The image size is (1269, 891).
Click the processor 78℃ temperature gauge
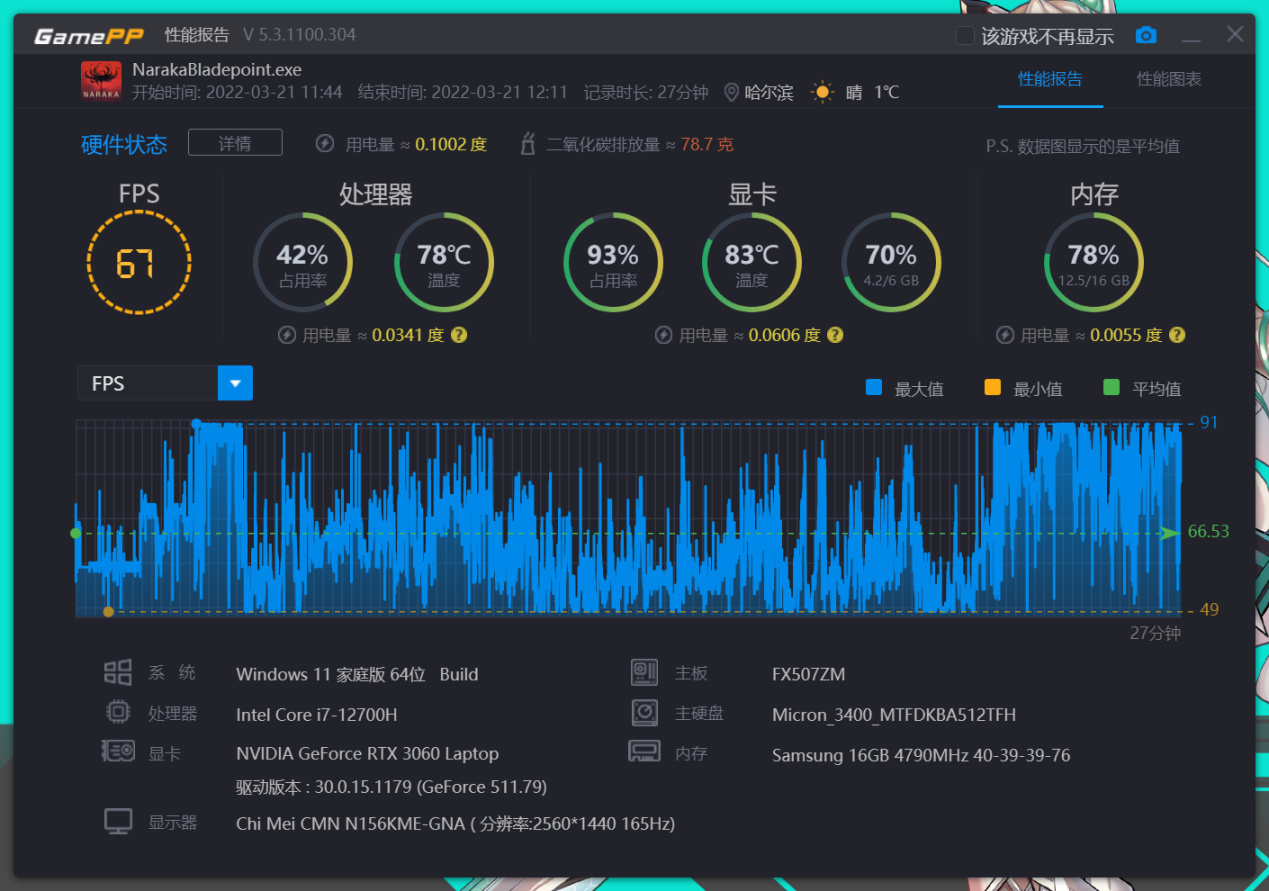[444, 262]
